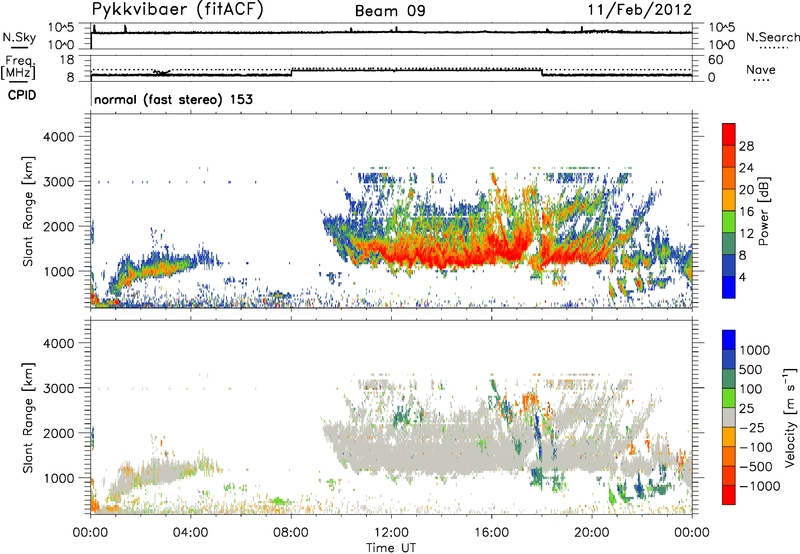This screenshot has width=800, height=554.
Task: Click 'Slant Range [km]' label of power panel
Action: point(28,211)
